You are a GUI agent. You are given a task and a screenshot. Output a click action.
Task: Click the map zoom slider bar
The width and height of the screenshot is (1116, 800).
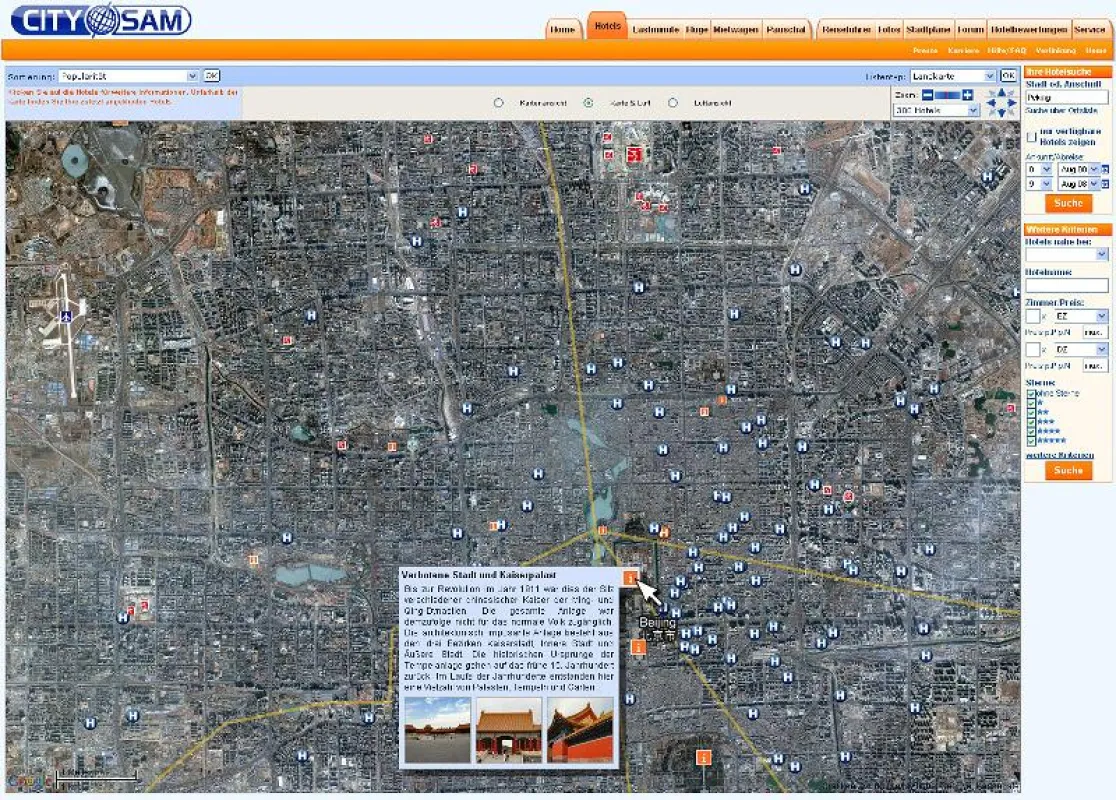coord(947,95)
